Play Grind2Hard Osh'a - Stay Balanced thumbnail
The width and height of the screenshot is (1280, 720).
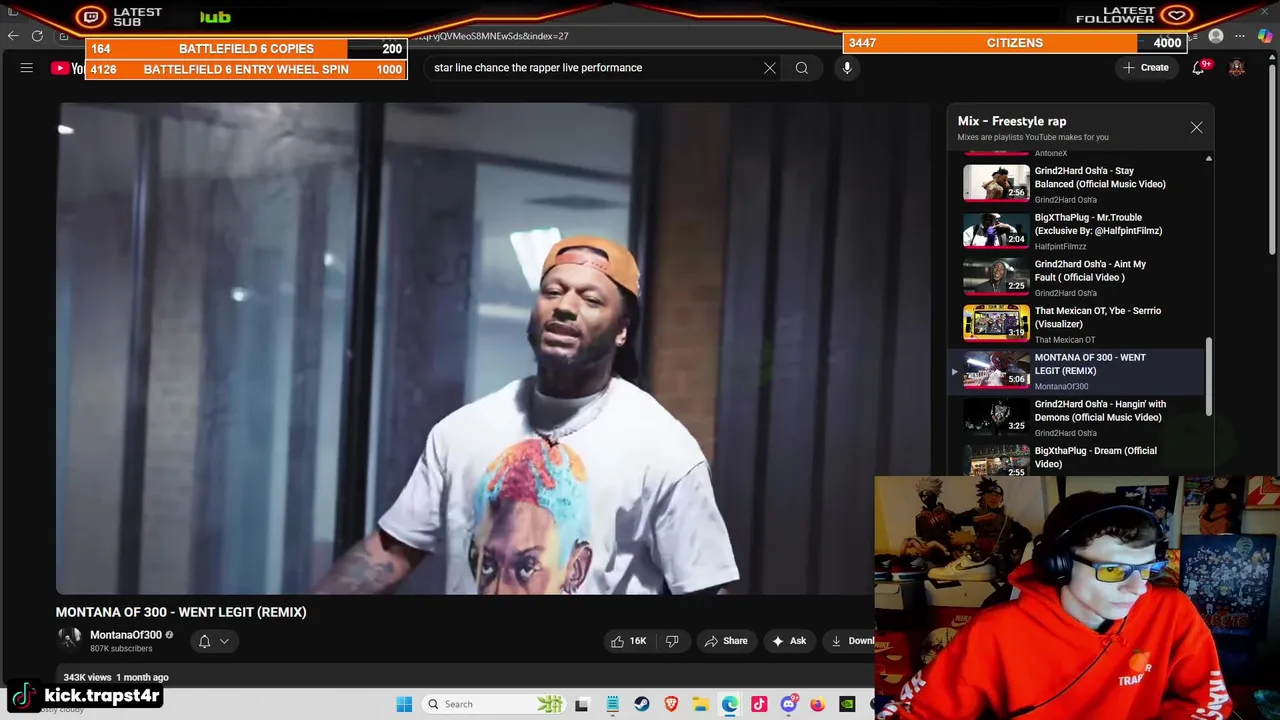click(x=996, y=183)
